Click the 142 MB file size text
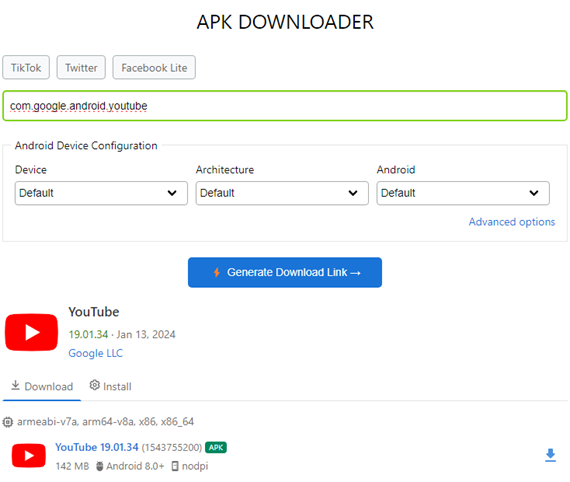The image size is (570, 482). point(72,466)
